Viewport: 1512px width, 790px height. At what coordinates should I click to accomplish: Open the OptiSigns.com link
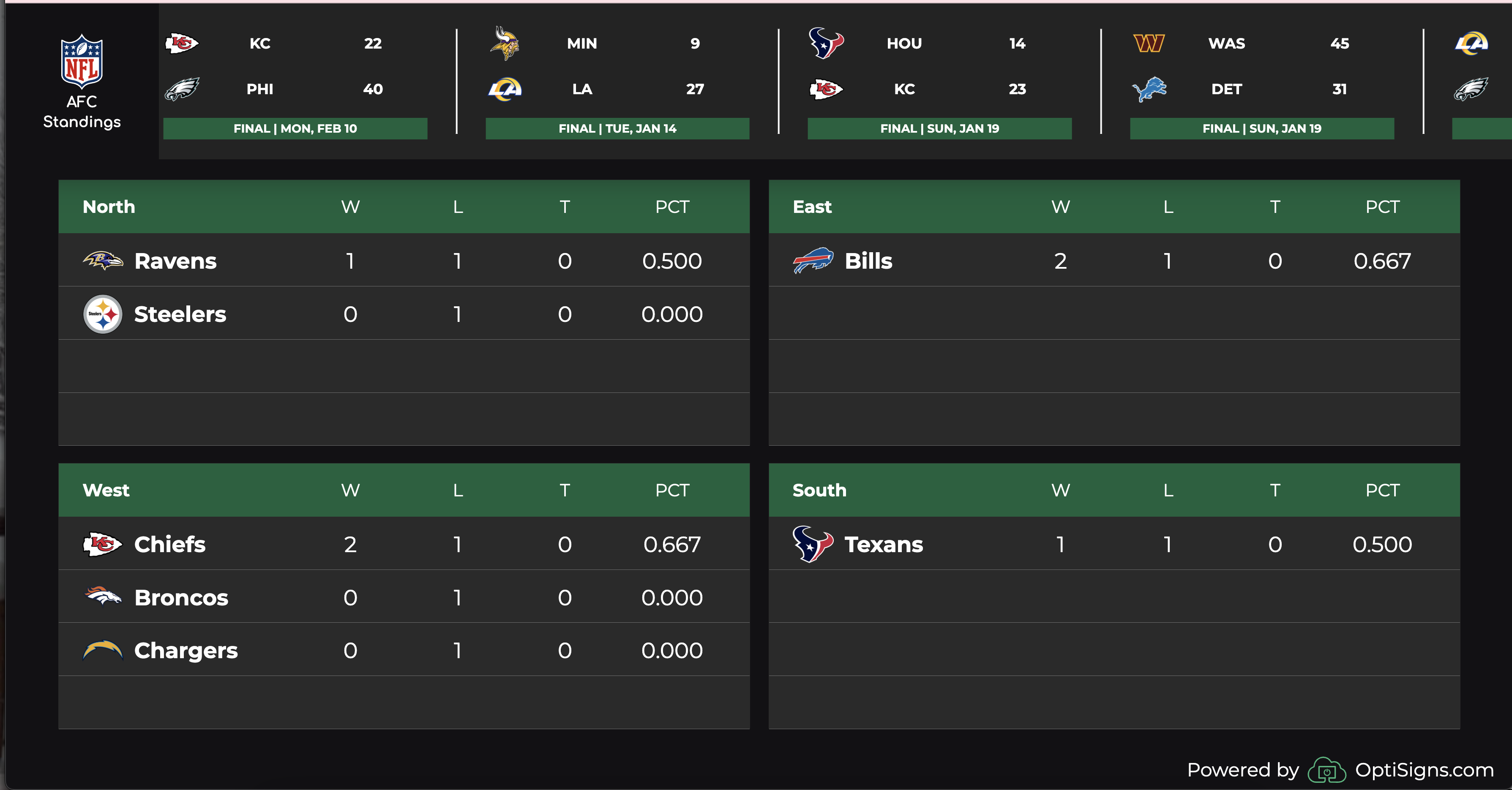click(x=1424, y=769)
